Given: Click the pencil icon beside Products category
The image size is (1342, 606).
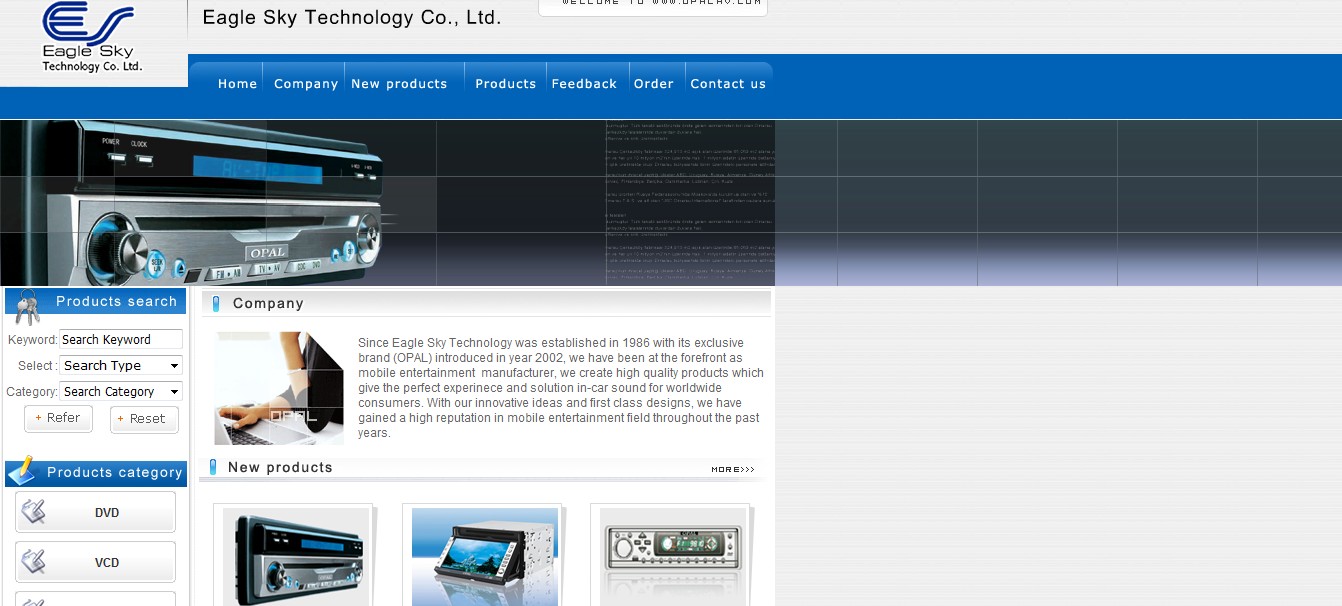Looking at the screenshot, I should coord(23,471).
